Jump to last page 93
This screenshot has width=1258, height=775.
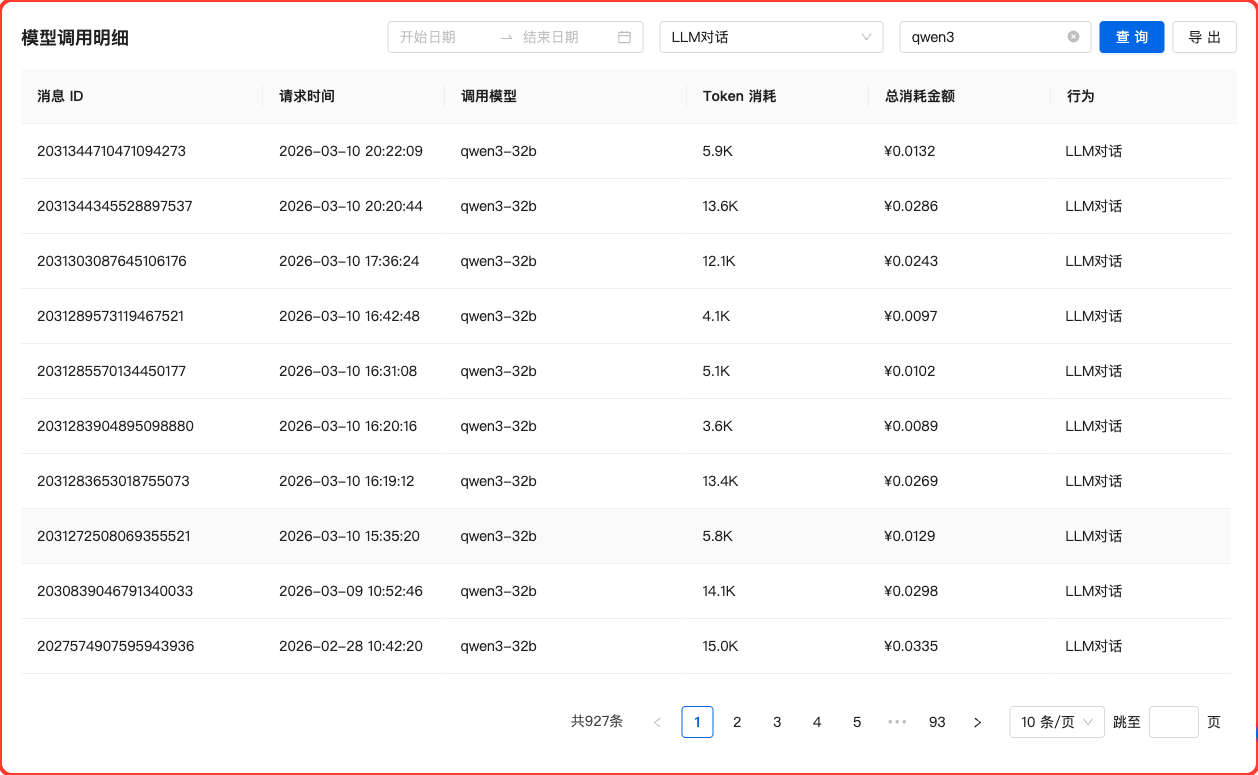937,722
